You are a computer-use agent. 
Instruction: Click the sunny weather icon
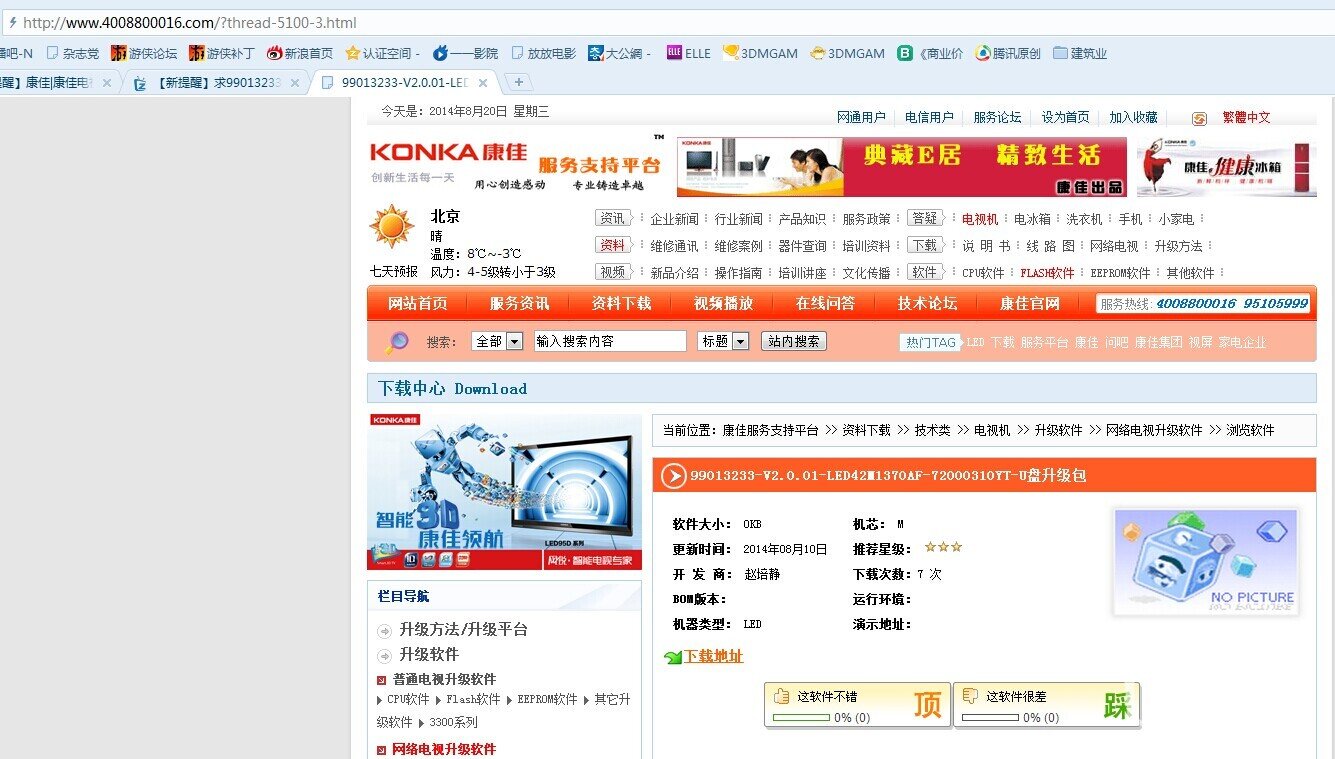pos(391,226)
